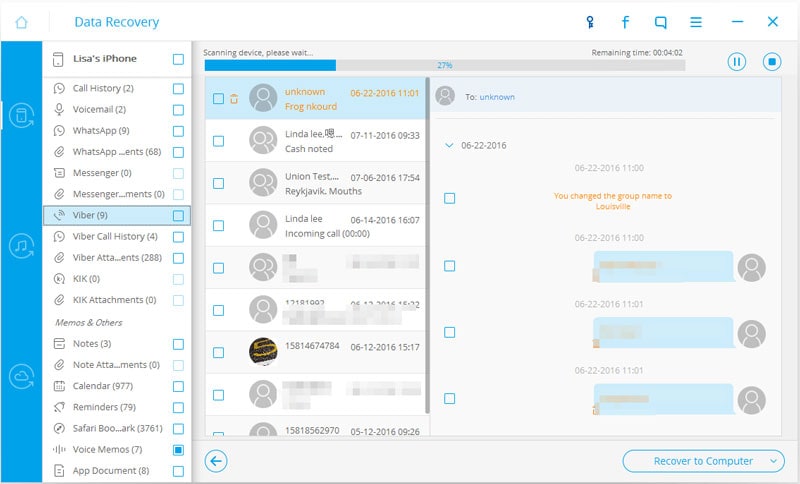Image resolution: width=800 pixels, height=484 pixels.
Task: Click the Recover to Computer button
Action: [x=704, y=461]
